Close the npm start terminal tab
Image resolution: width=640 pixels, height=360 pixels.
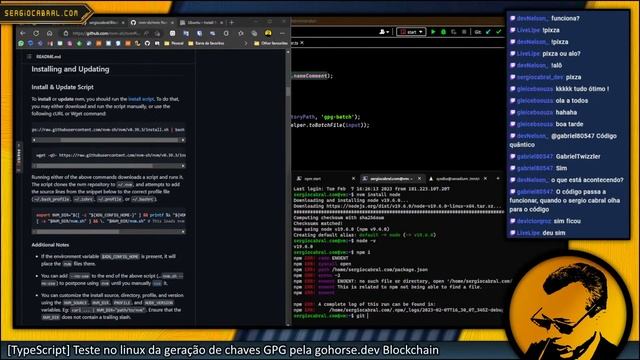pos(353,179)
